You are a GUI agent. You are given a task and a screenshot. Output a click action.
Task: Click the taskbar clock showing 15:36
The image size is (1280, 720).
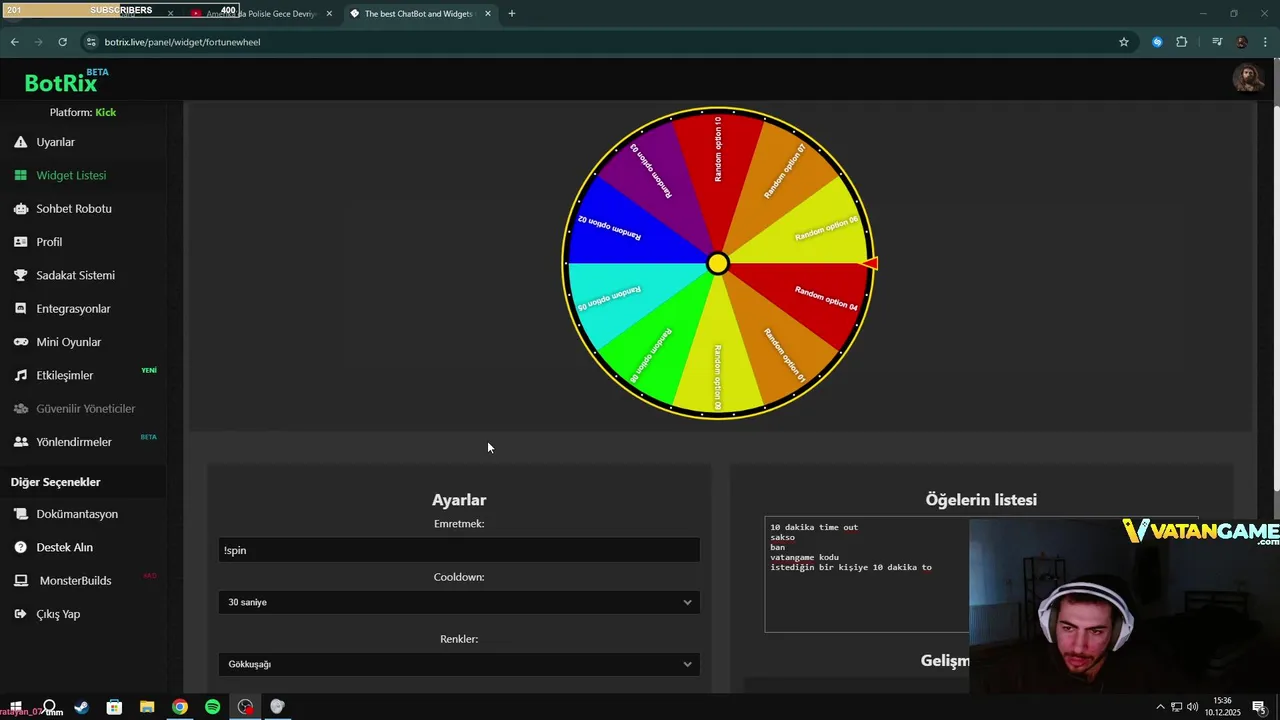point(1222,707)
